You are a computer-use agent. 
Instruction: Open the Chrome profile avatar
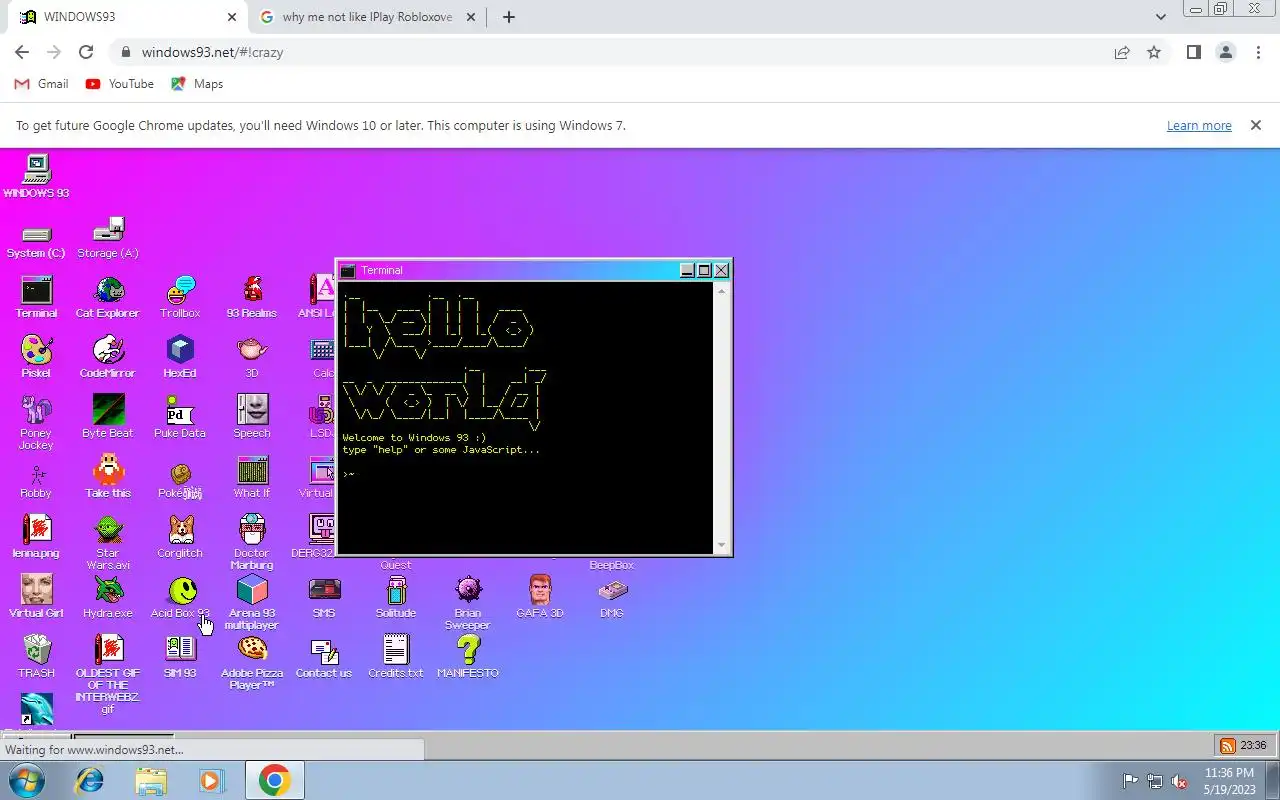(1226, 52)
